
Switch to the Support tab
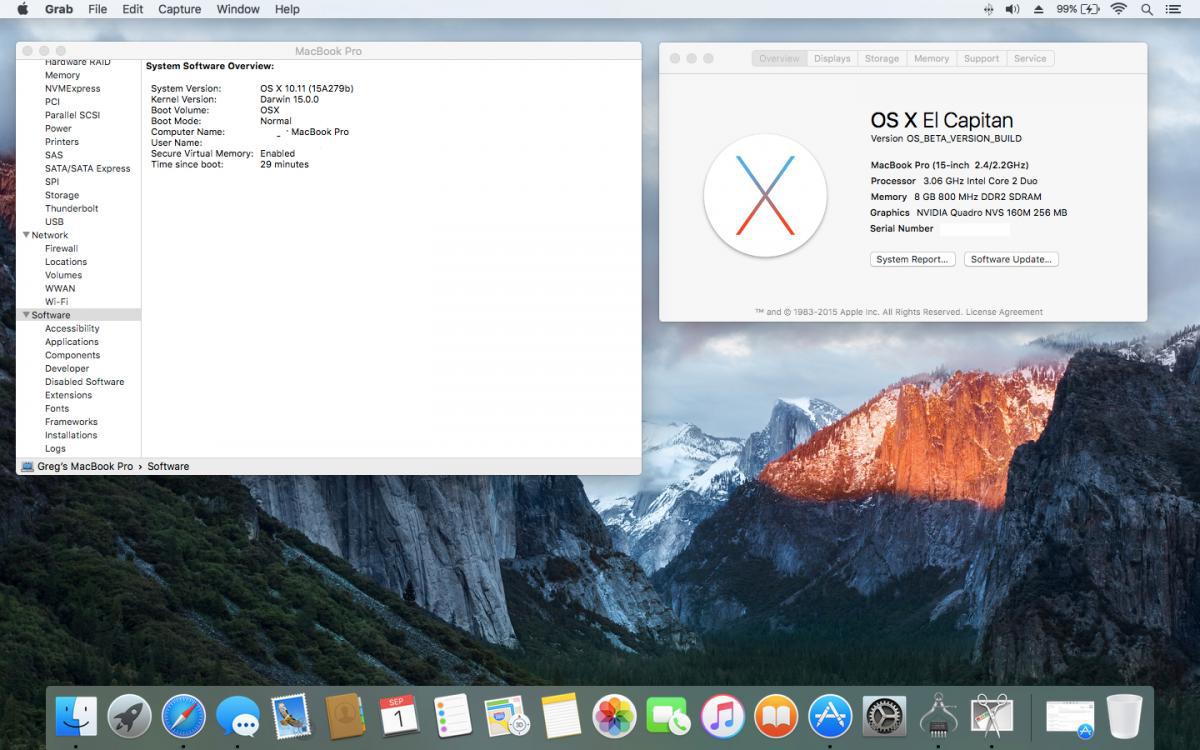click(x=981, y=58)
